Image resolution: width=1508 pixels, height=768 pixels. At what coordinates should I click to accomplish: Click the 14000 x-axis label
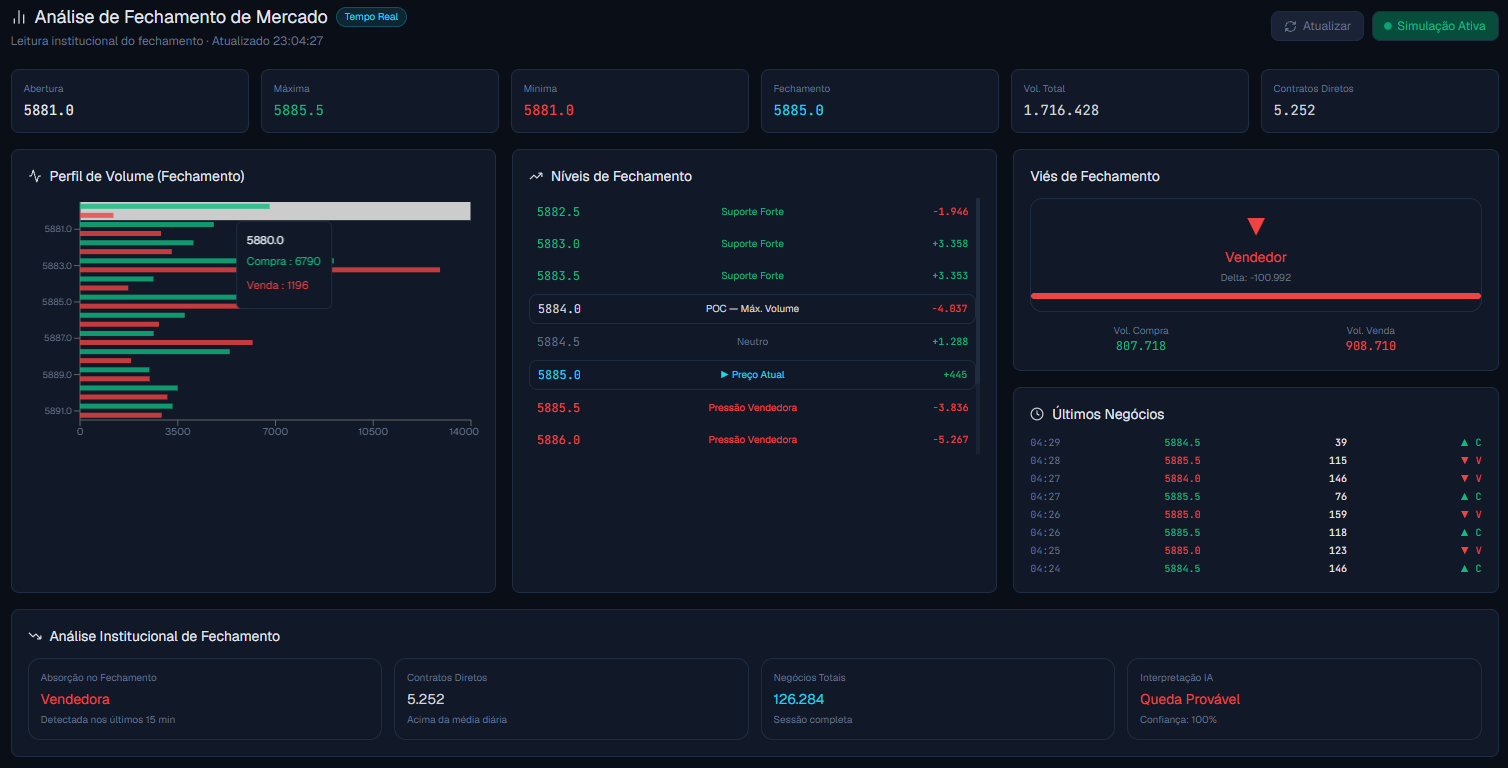coord(464,432)
